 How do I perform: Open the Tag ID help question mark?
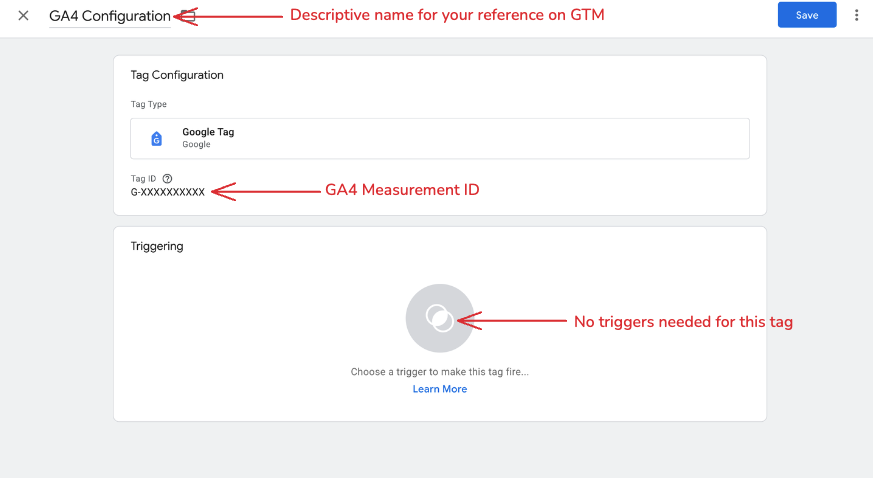click(x=167, y=179)
